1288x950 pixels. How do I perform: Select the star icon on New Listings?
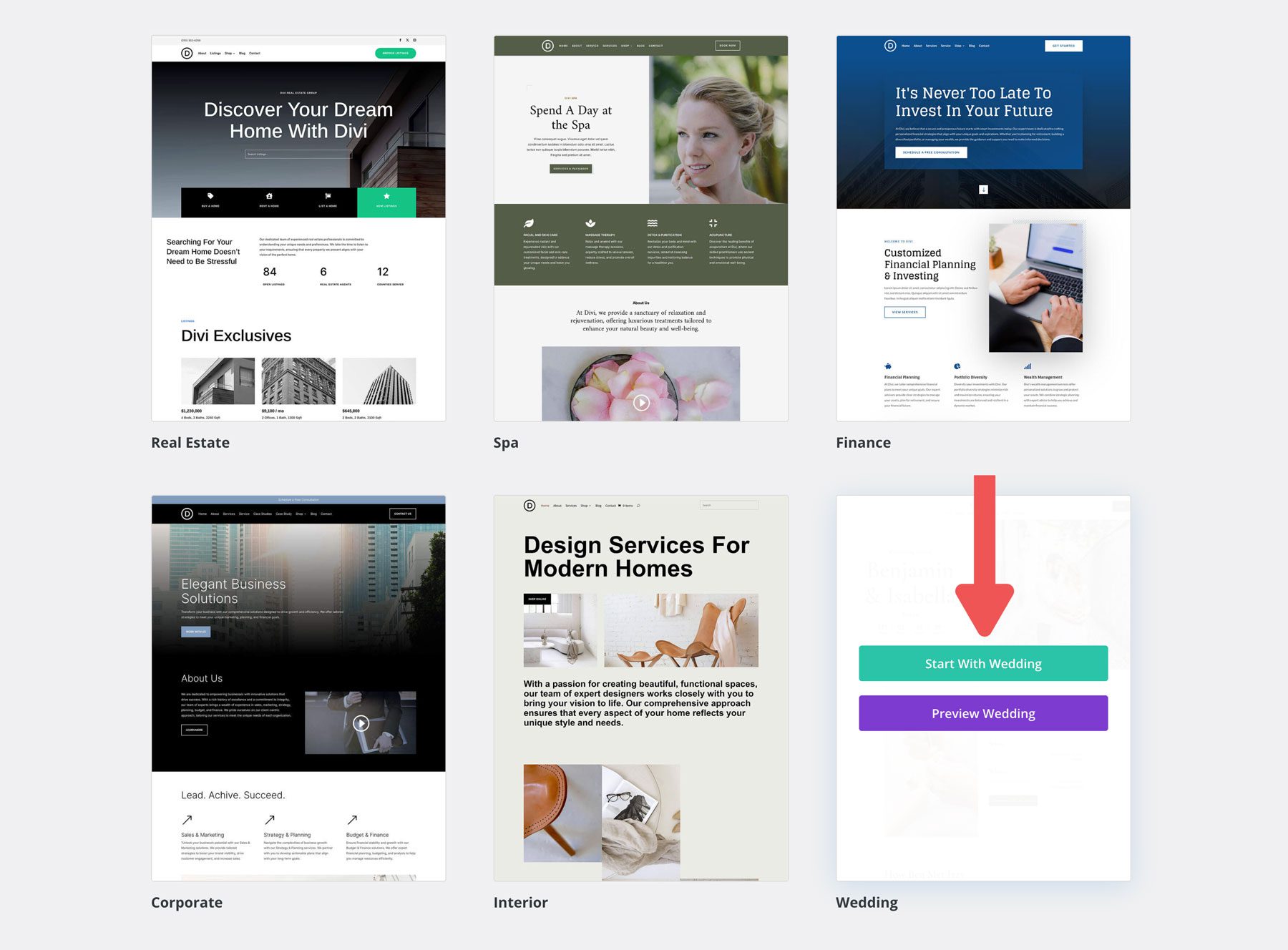point(386,196)
